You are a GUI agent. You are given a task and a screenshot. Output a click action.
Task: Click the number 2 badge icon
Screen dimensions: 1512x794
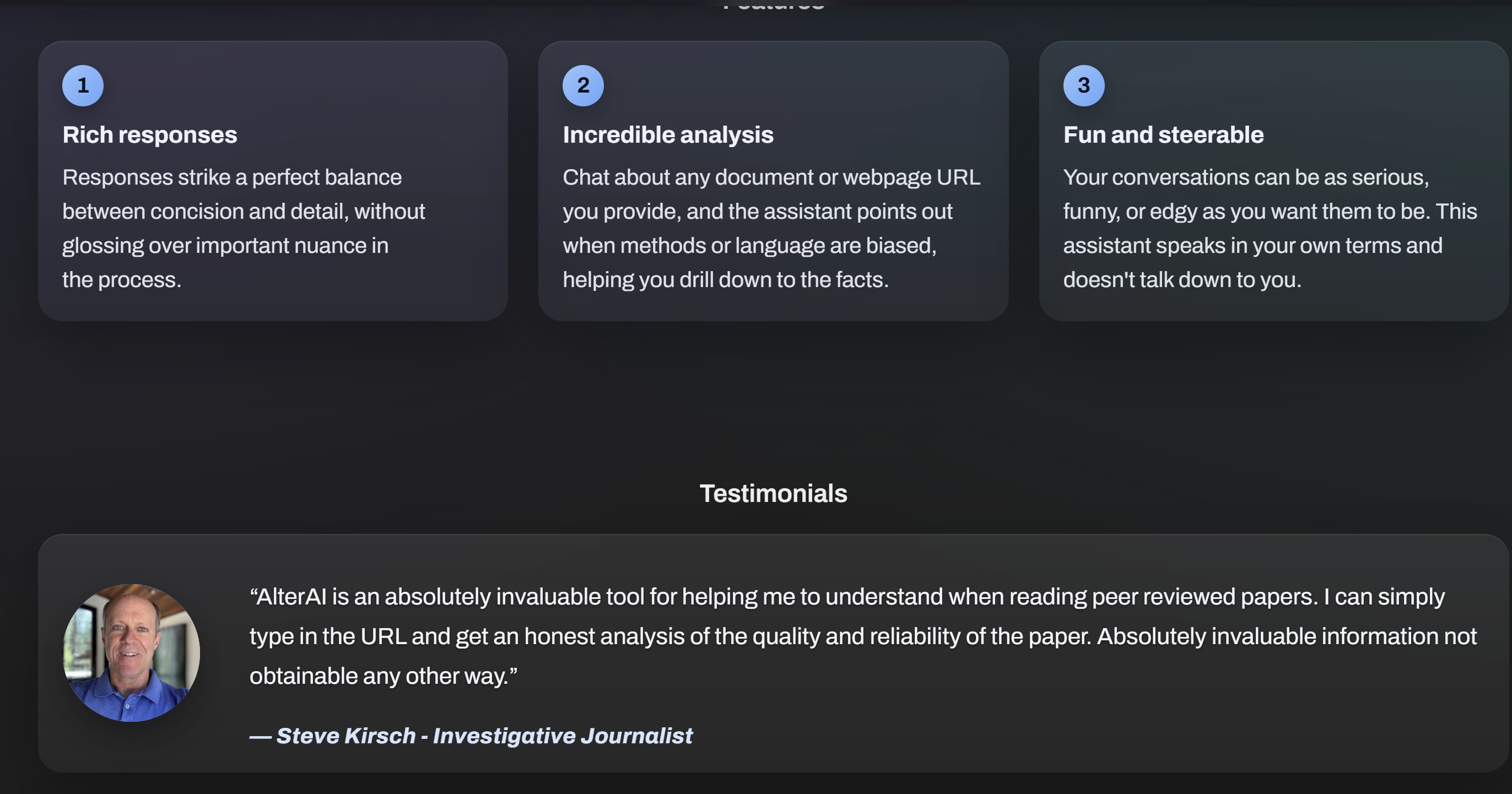click(583, 85)
